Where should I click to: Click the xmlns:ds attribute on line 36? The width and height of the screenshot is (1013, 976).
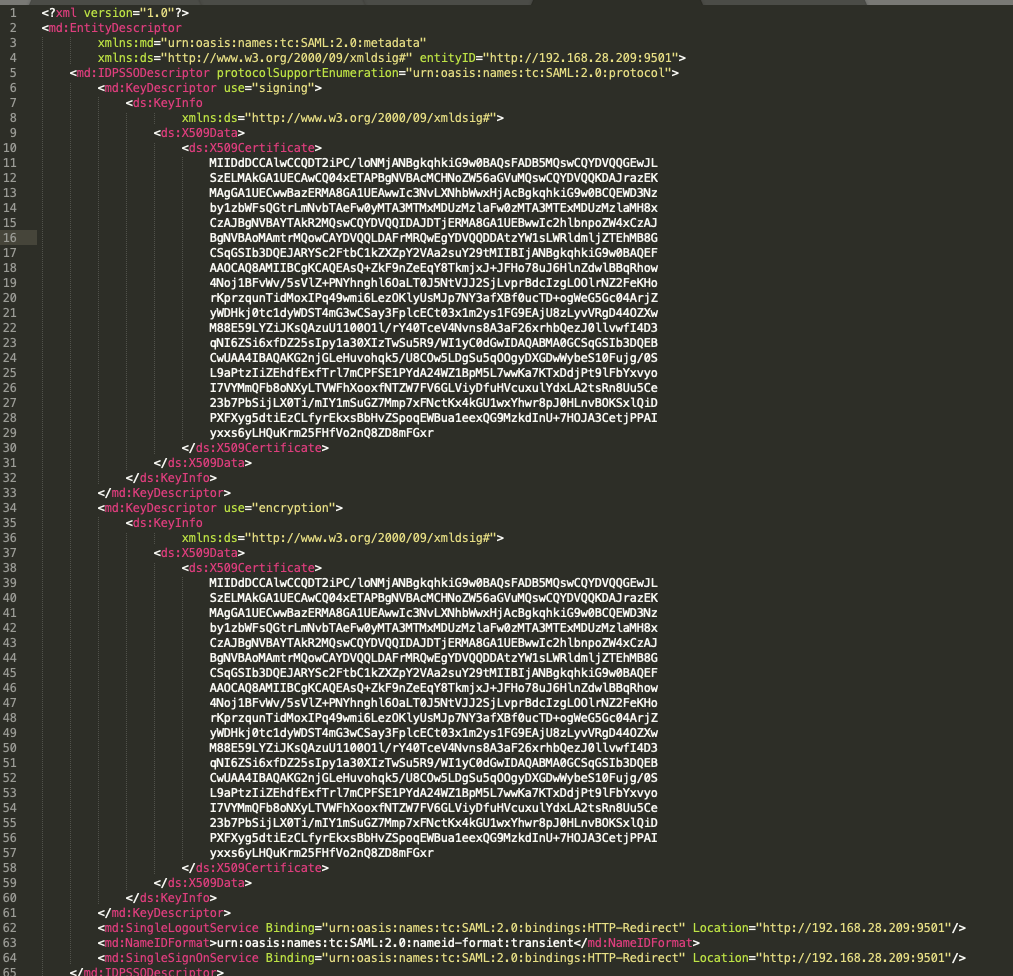[339, 537]
